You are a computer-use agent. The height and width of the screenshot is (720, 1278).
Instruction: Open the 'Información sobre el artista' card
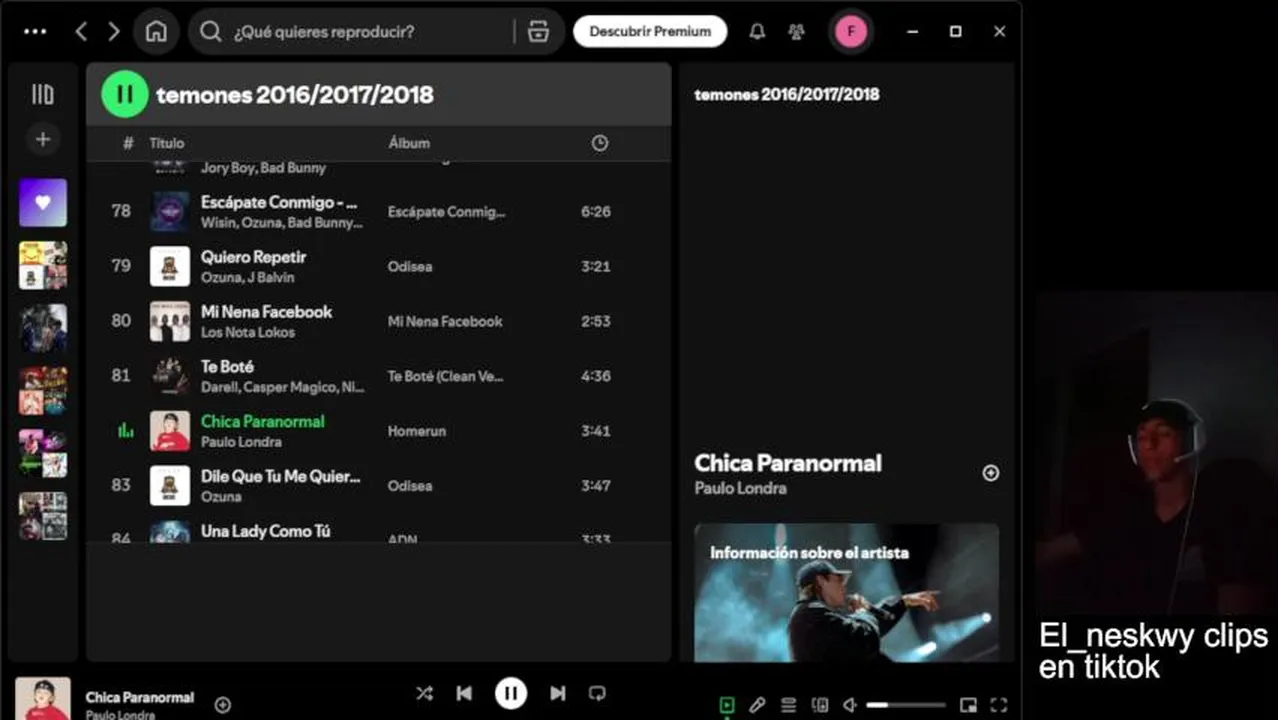[846, 592]
